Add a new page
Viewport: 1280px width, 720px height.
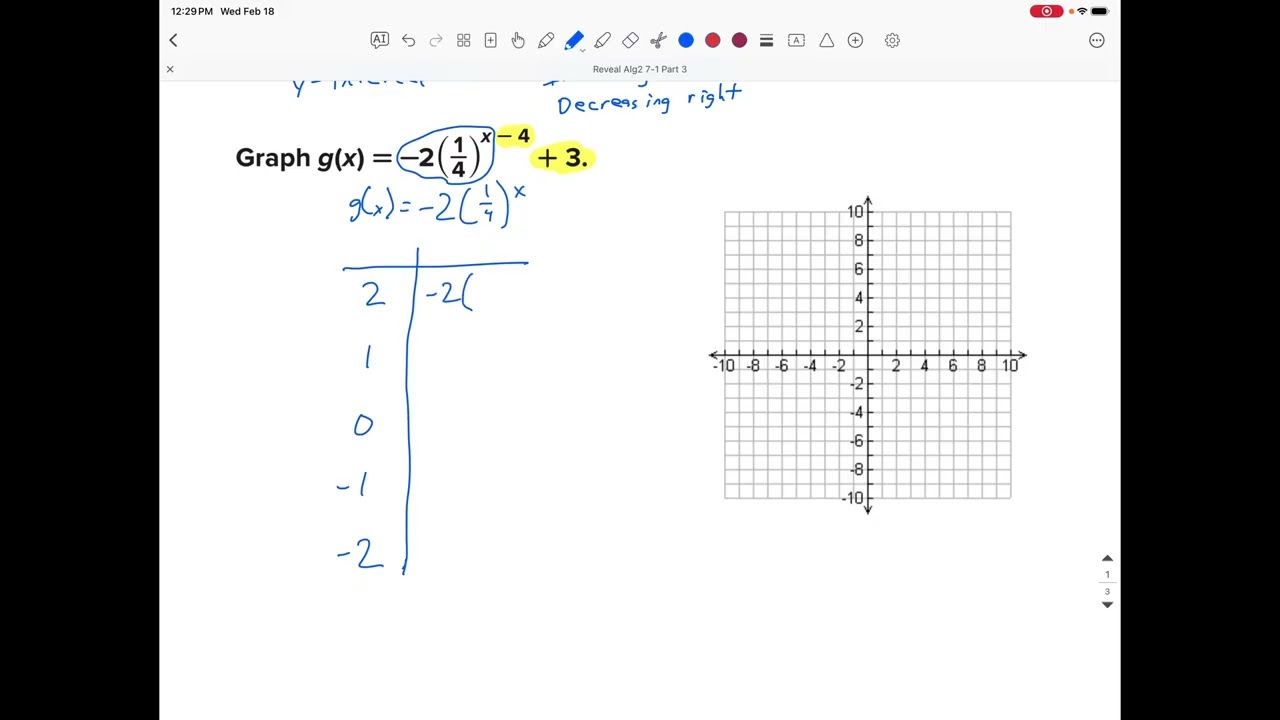point(491,40)
